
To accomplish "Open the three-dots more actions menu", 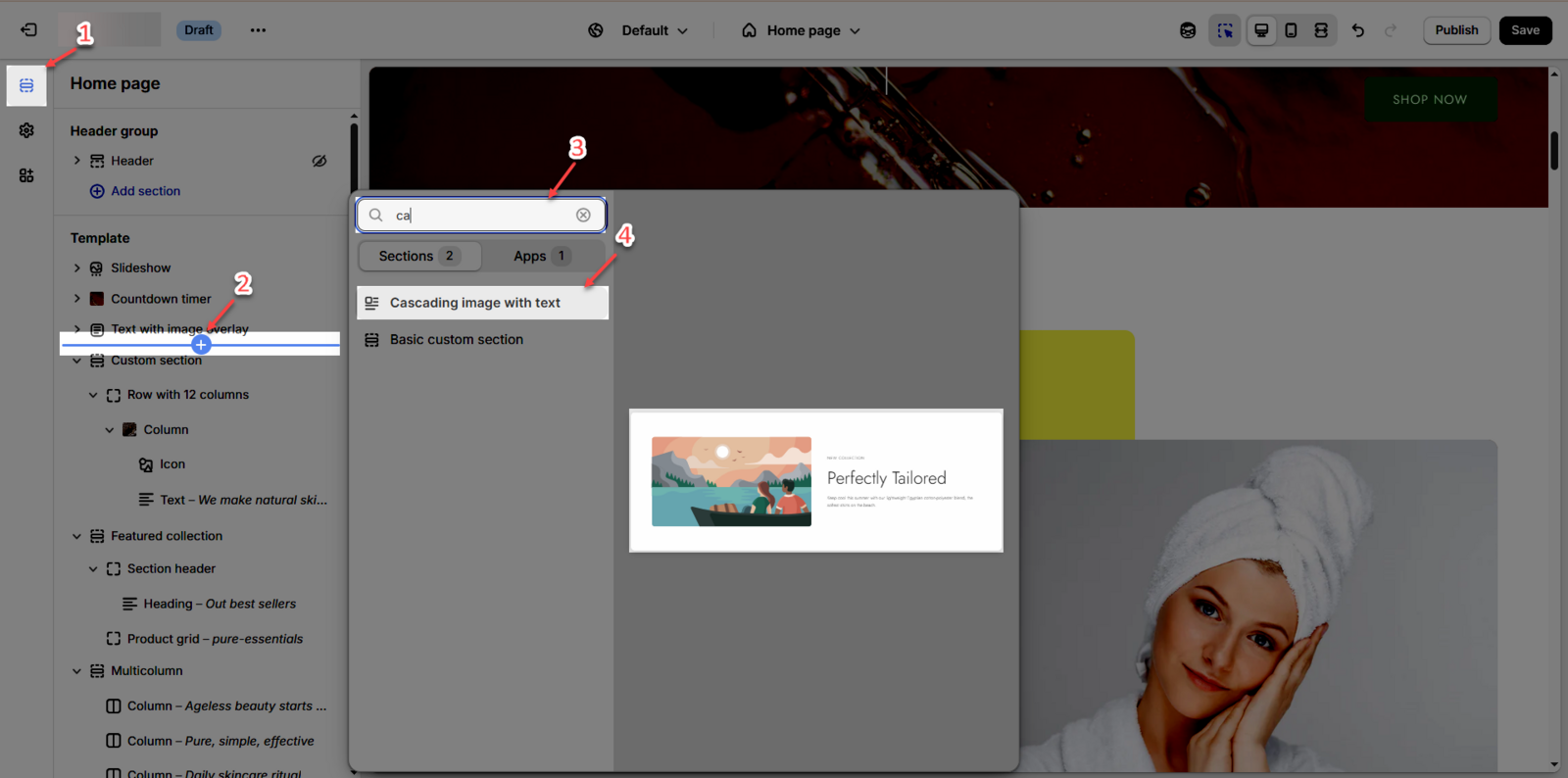I will [258, 30].
